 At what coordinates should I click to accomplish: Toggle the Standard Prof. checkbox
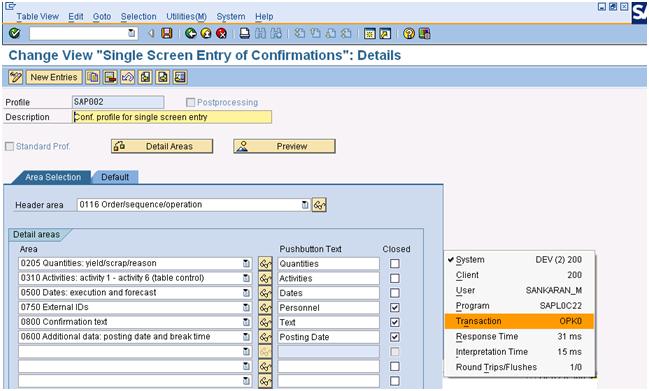[9, 146]
